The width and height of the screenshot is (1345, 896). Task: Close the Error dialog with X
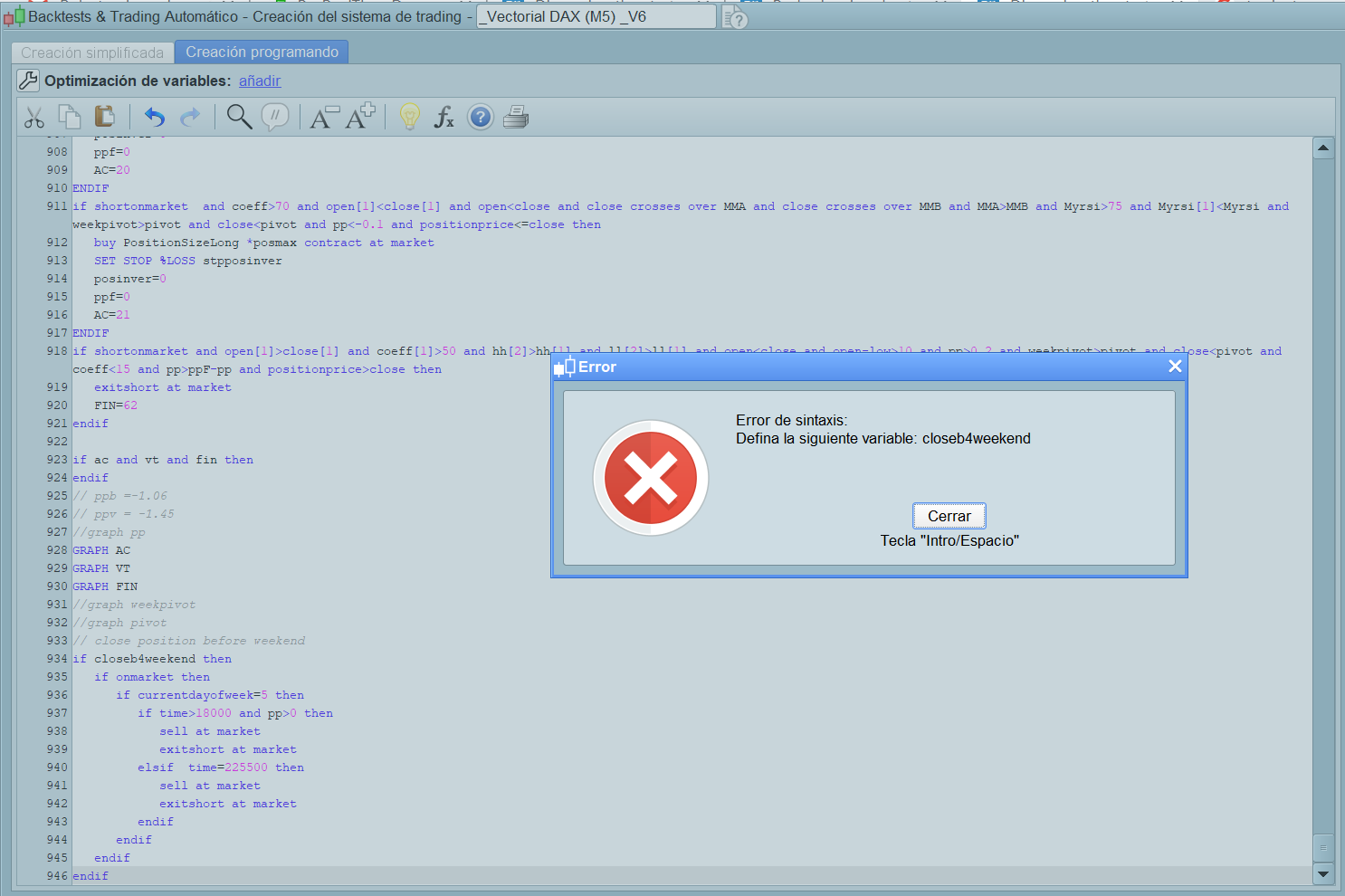[x=1175, y=366]
